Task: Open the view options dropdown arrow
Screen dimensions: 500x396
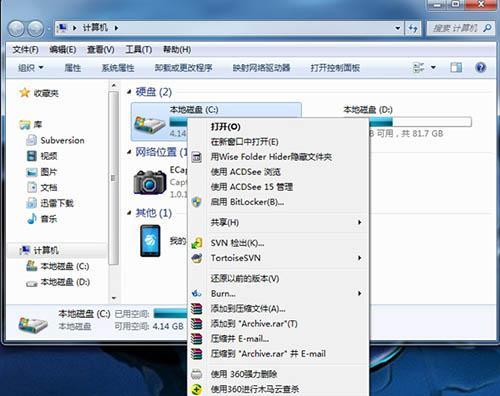Action: tap(433, 68)
